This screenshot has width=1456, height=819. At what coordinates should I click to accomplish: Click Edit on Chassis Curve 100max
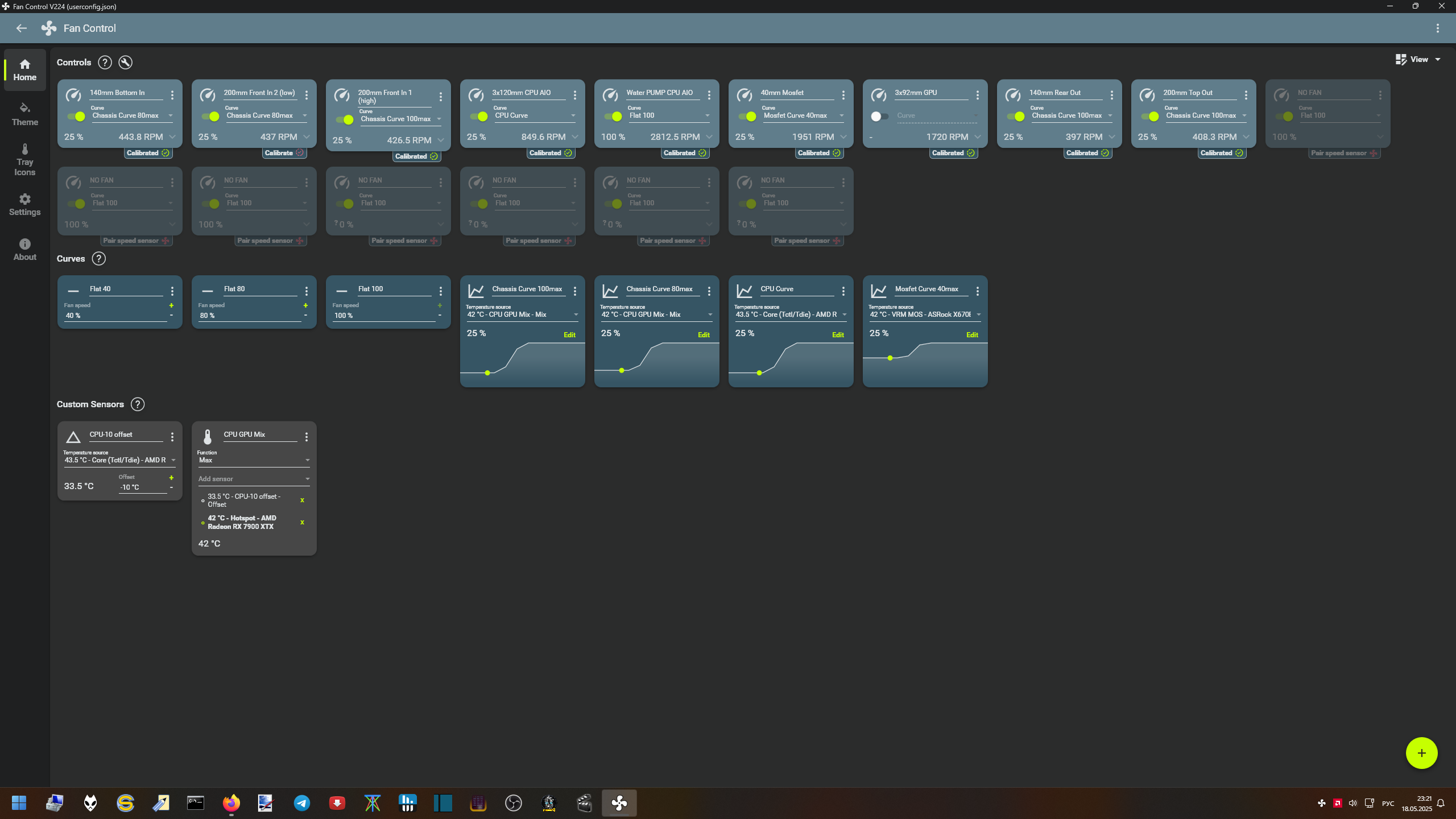tap(569, 335)
